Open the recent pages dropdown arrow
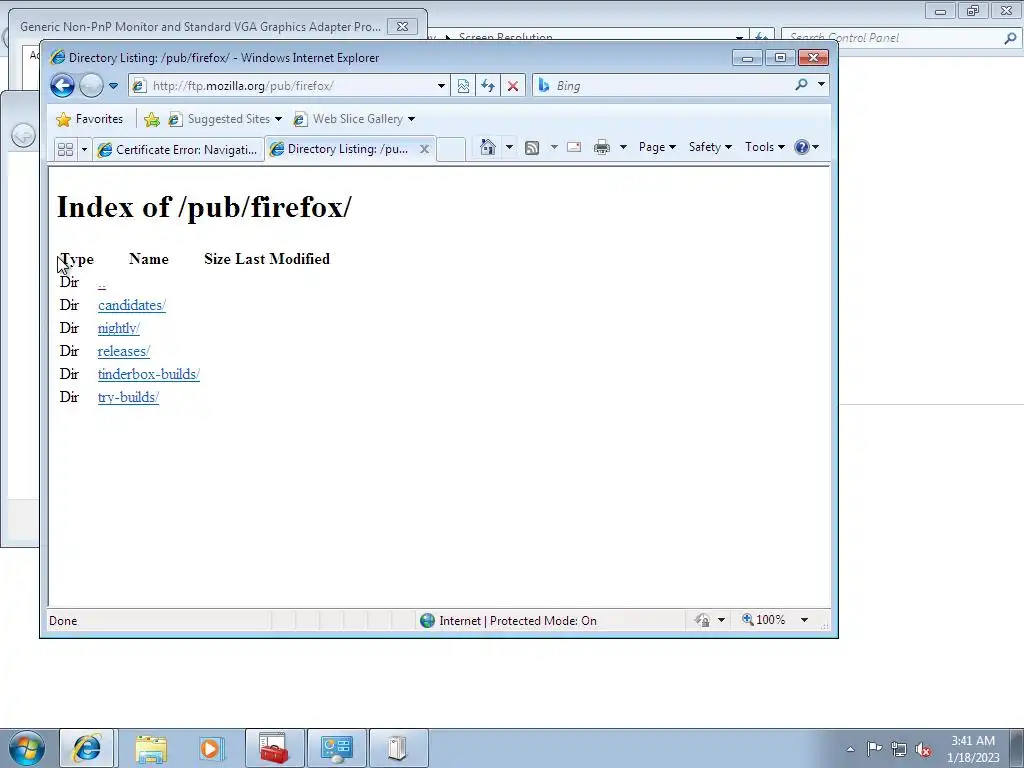 113,86
